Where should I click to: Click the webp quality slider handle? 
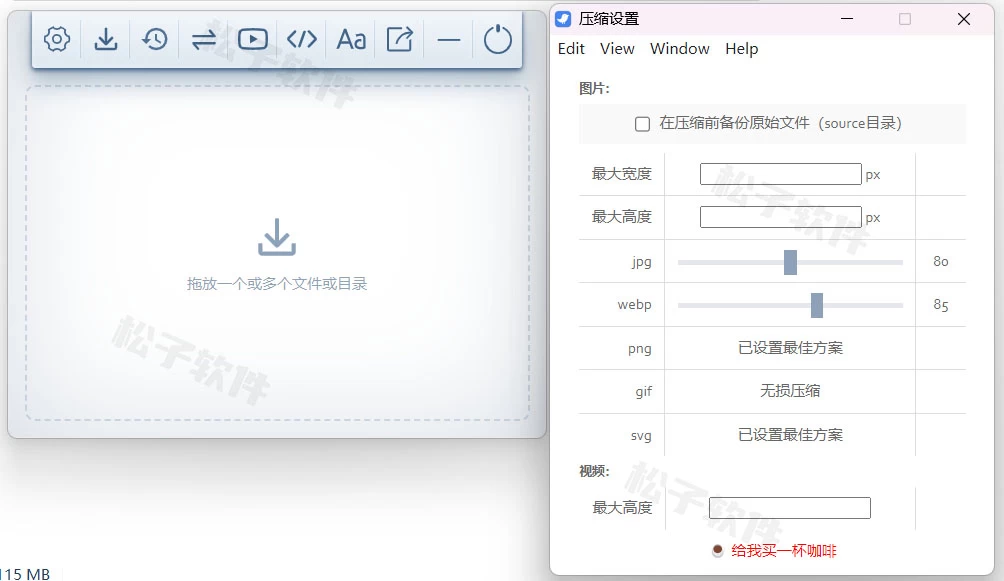tap(816, 306)
